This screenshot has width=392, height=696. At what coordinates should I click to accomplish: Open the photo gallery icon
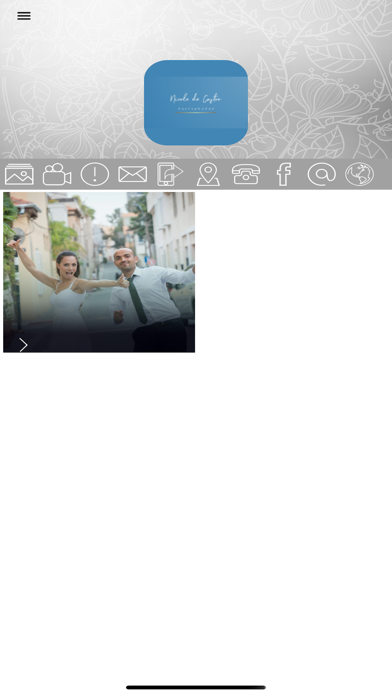click(x=19, y=174)
